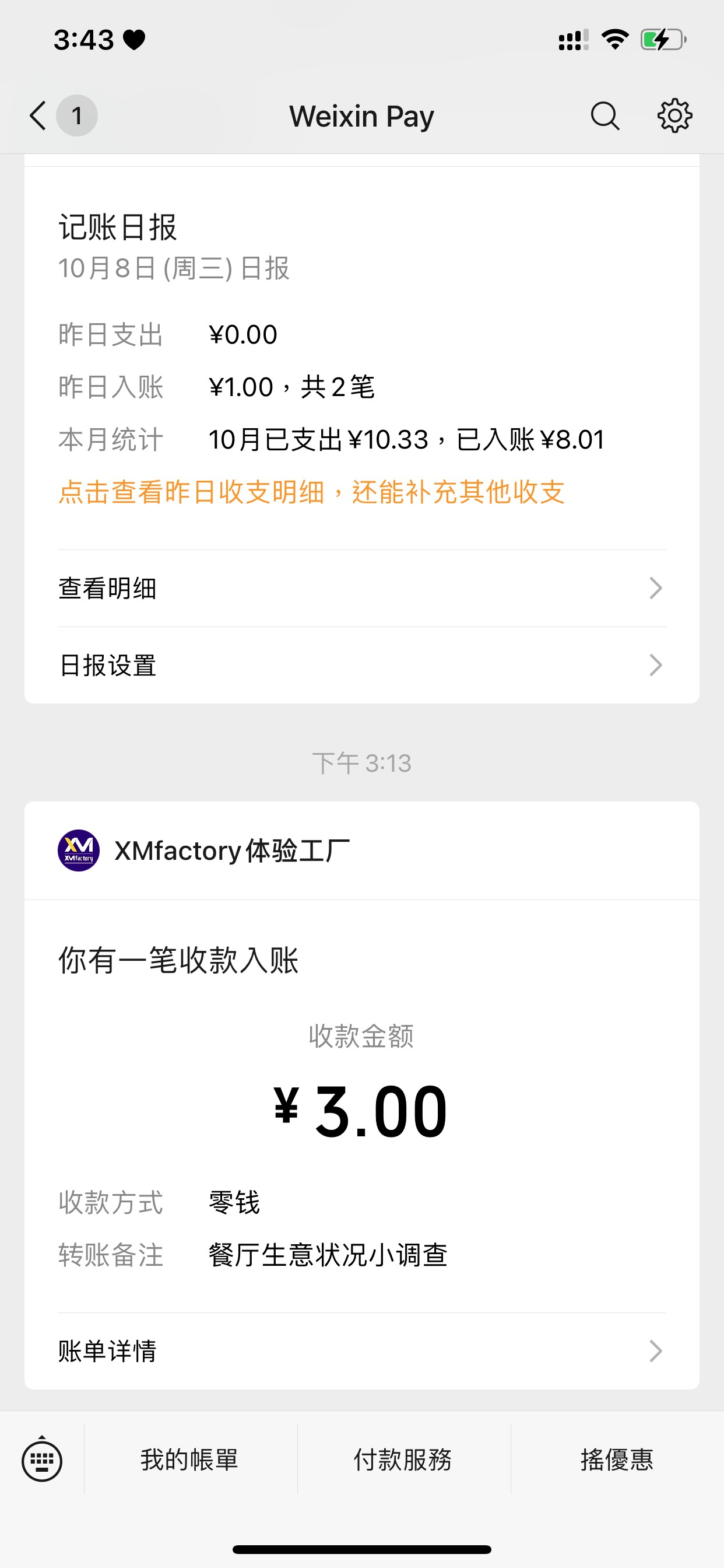Tap the unread count badge
This screenshot has width=724, height=1568.
point(77,116)
